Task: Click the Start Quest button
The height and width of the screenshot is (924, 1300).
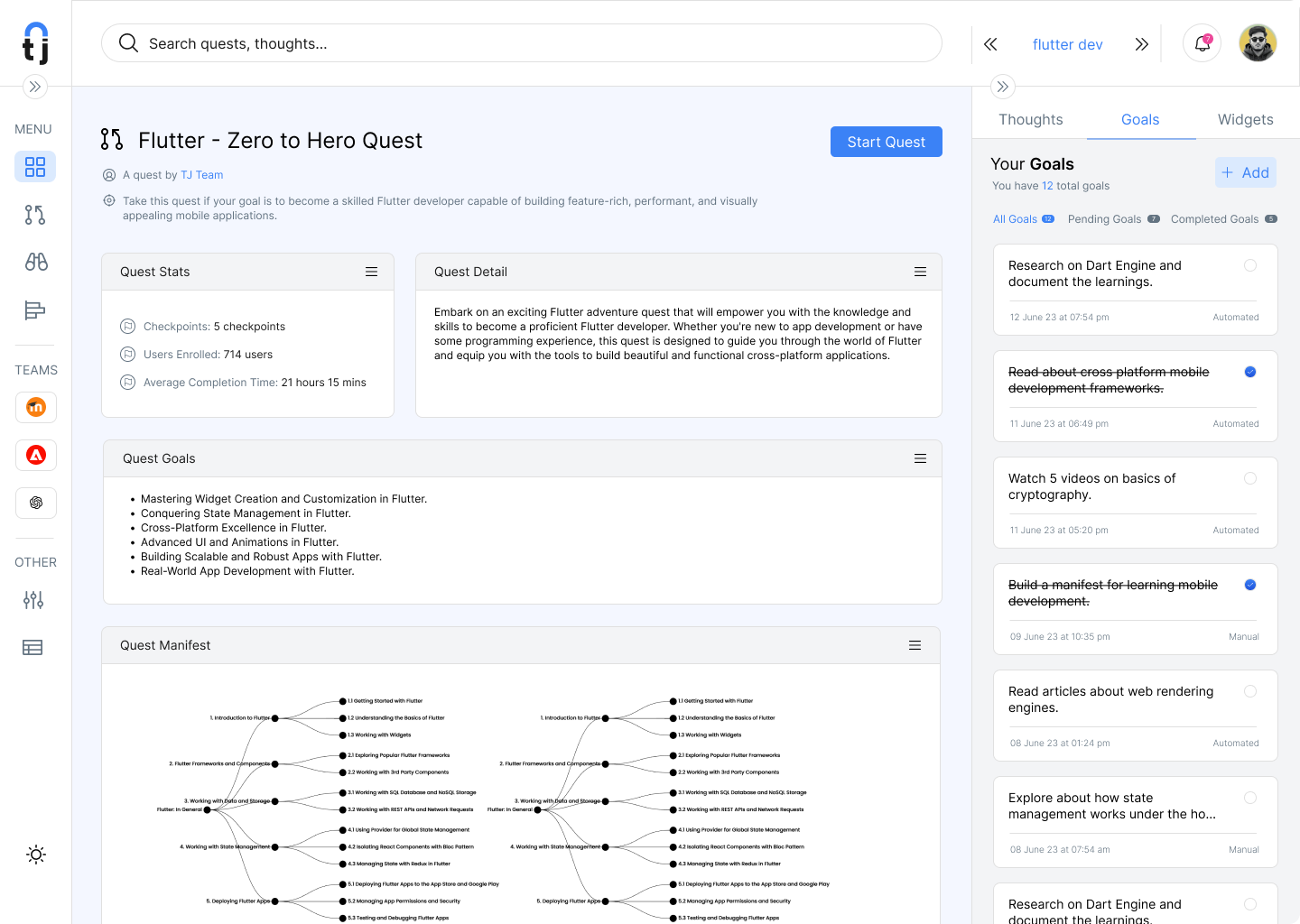Action: (x=887, y=142)
